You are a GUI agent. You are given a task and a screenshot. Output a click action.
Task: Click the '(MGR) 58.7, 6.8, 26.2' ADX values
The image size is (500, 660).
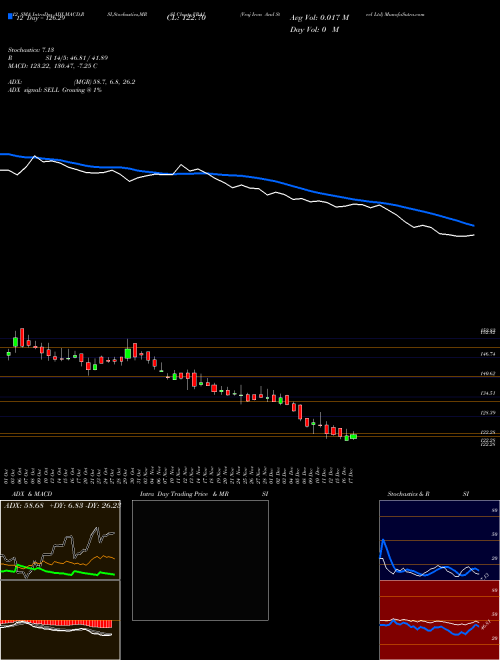[104, 82]
